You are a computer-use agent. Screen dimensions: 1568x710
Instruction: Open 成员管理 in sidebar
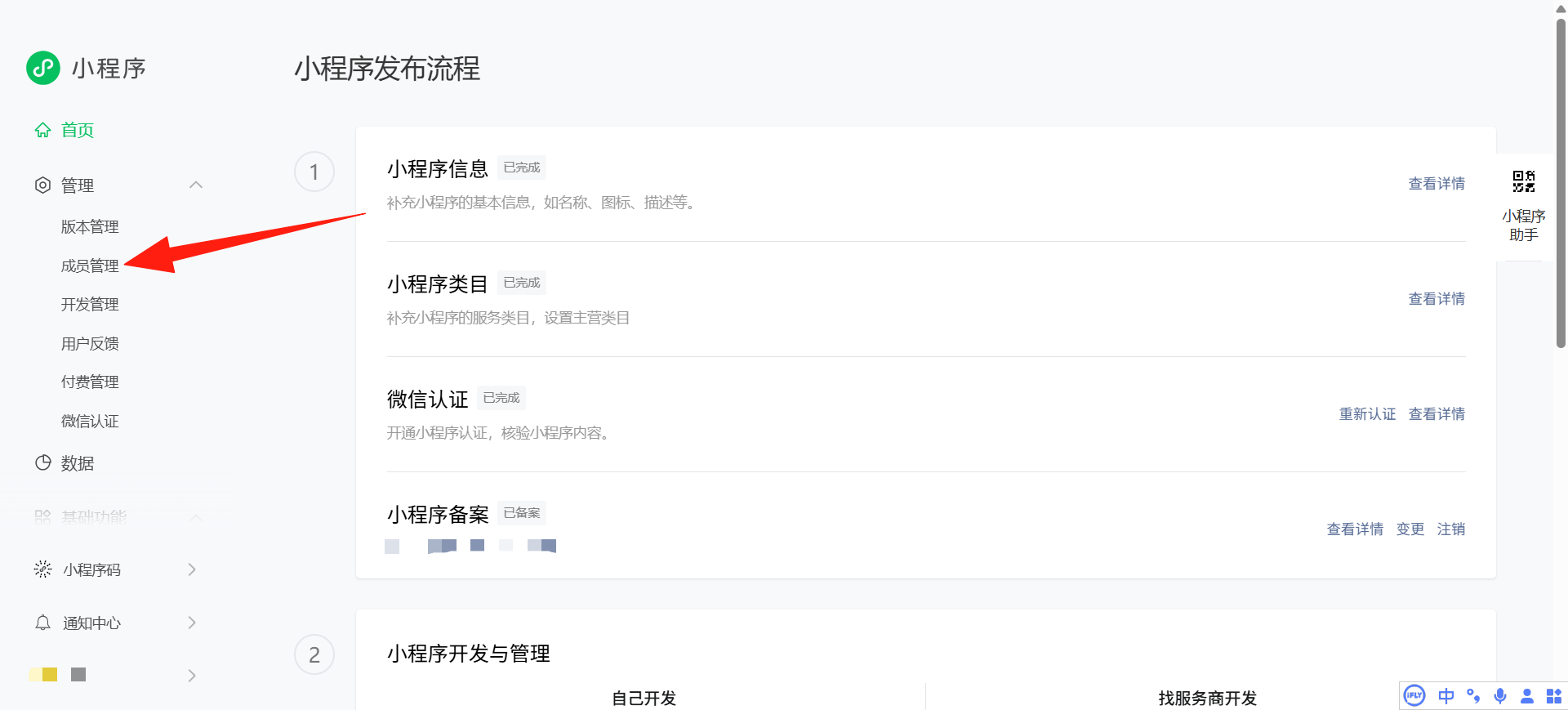(90, 266)
